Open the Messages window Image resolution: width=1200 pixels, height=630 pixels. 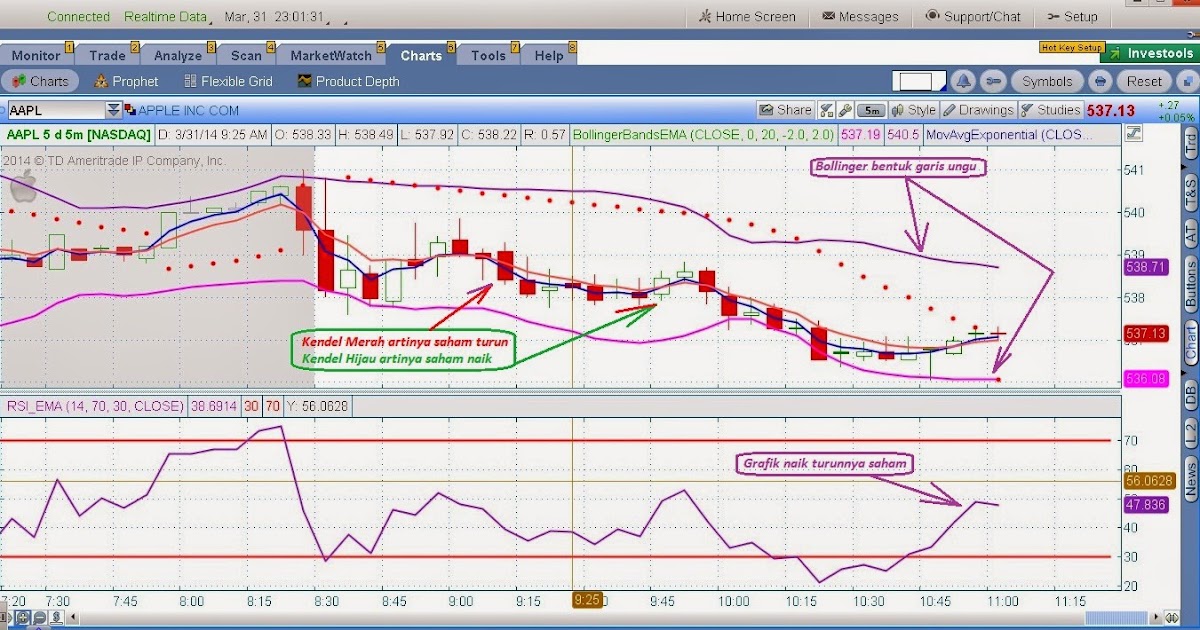click(860, 16)
